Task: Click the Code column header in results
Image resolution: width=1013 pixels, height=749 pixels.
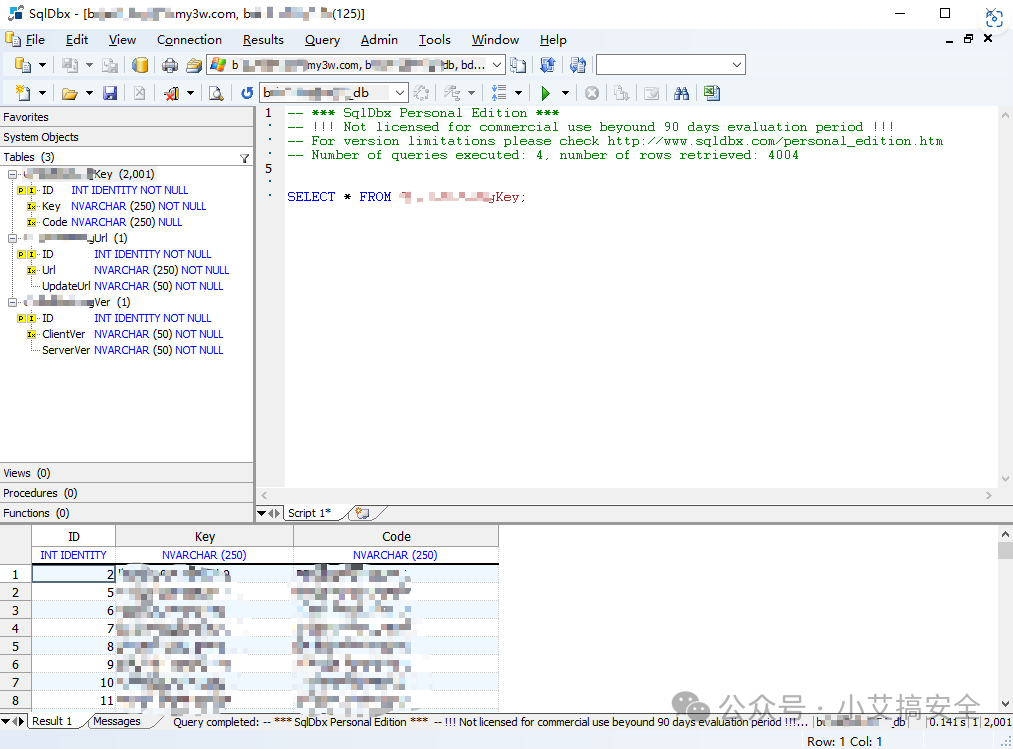Action: (x=396, y=536)
